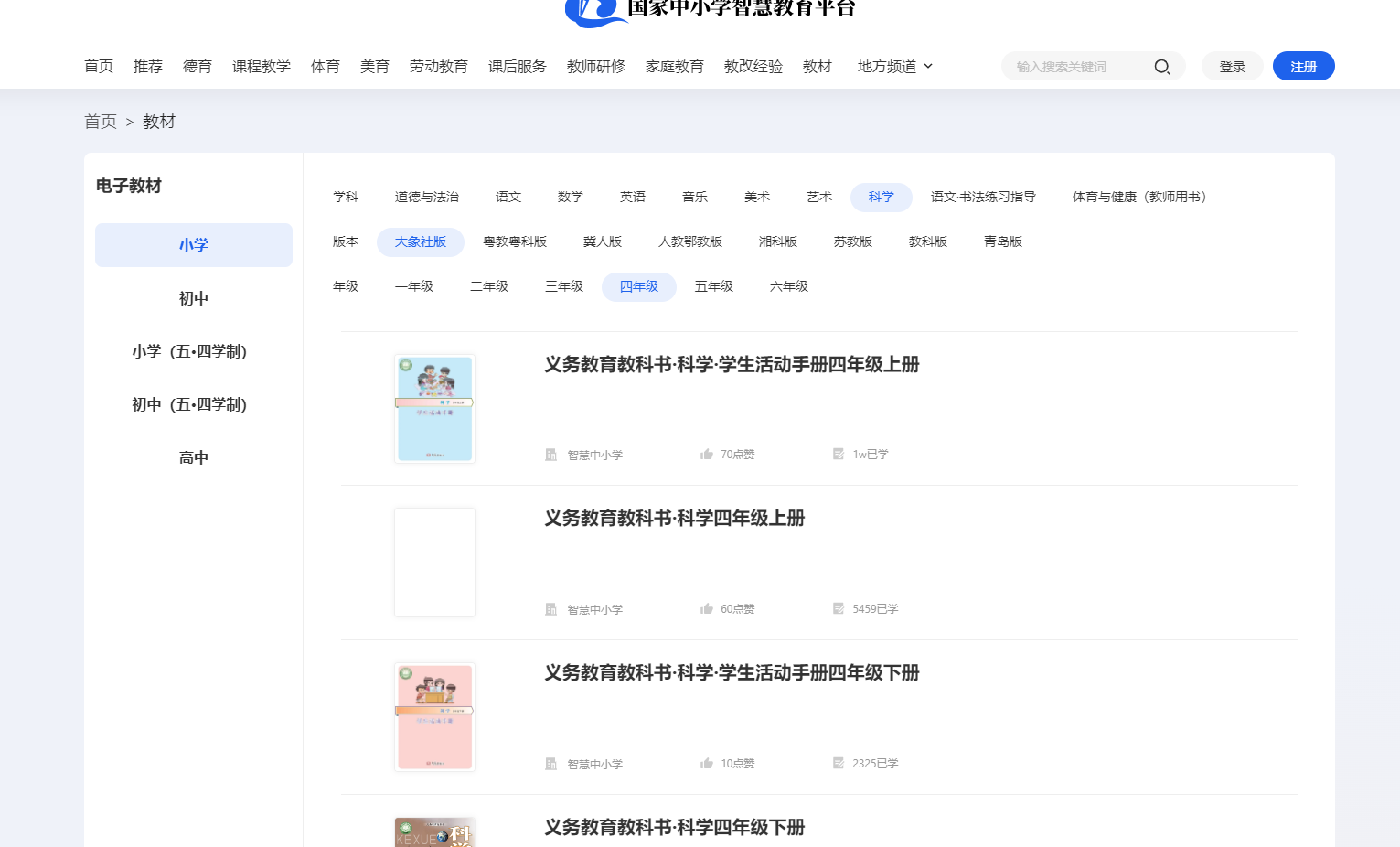
Task: Select 小学（五·四学制） in the sidebar
Action: pos(188,351)
